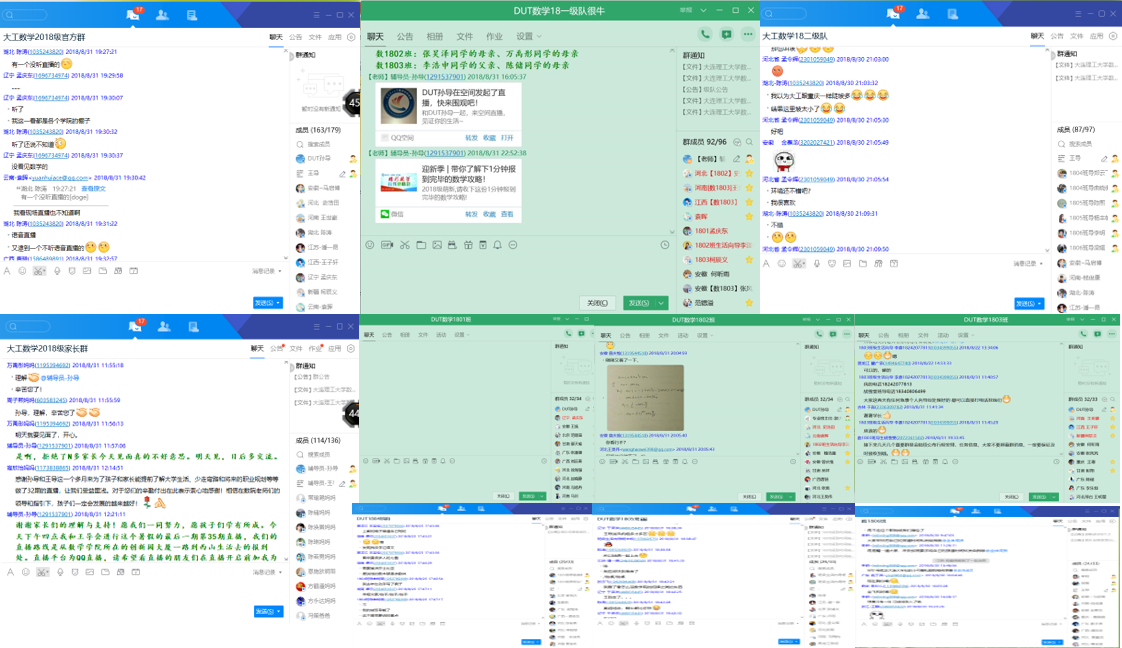Viewport: 1122px width, 648px height.
Task: Click the clock history icon in DUT数学18一级队很牛
Action: click(x=665, y=245)
